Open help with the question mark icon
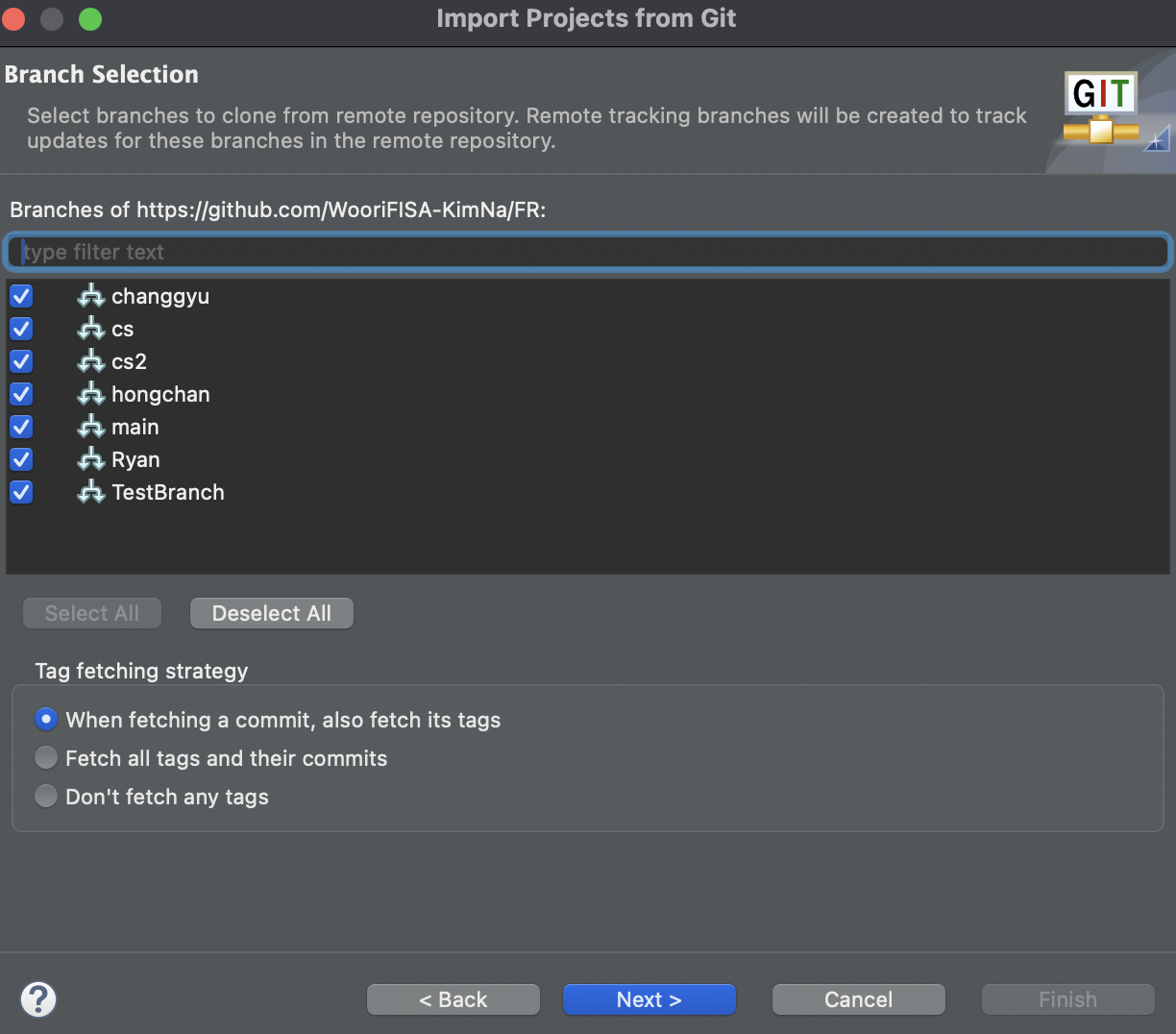This screenshot has height=1034, width=1176. pos(38,999)
